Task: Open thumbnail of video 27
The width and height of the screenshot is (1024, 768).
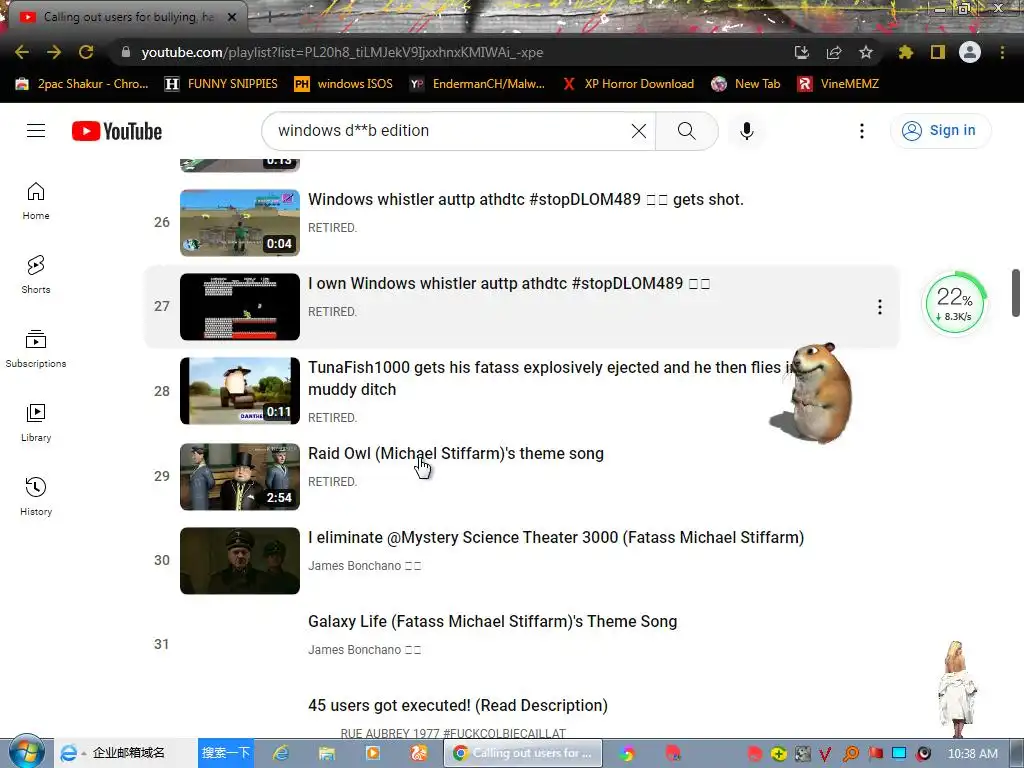Action: (x=240, y=306)
